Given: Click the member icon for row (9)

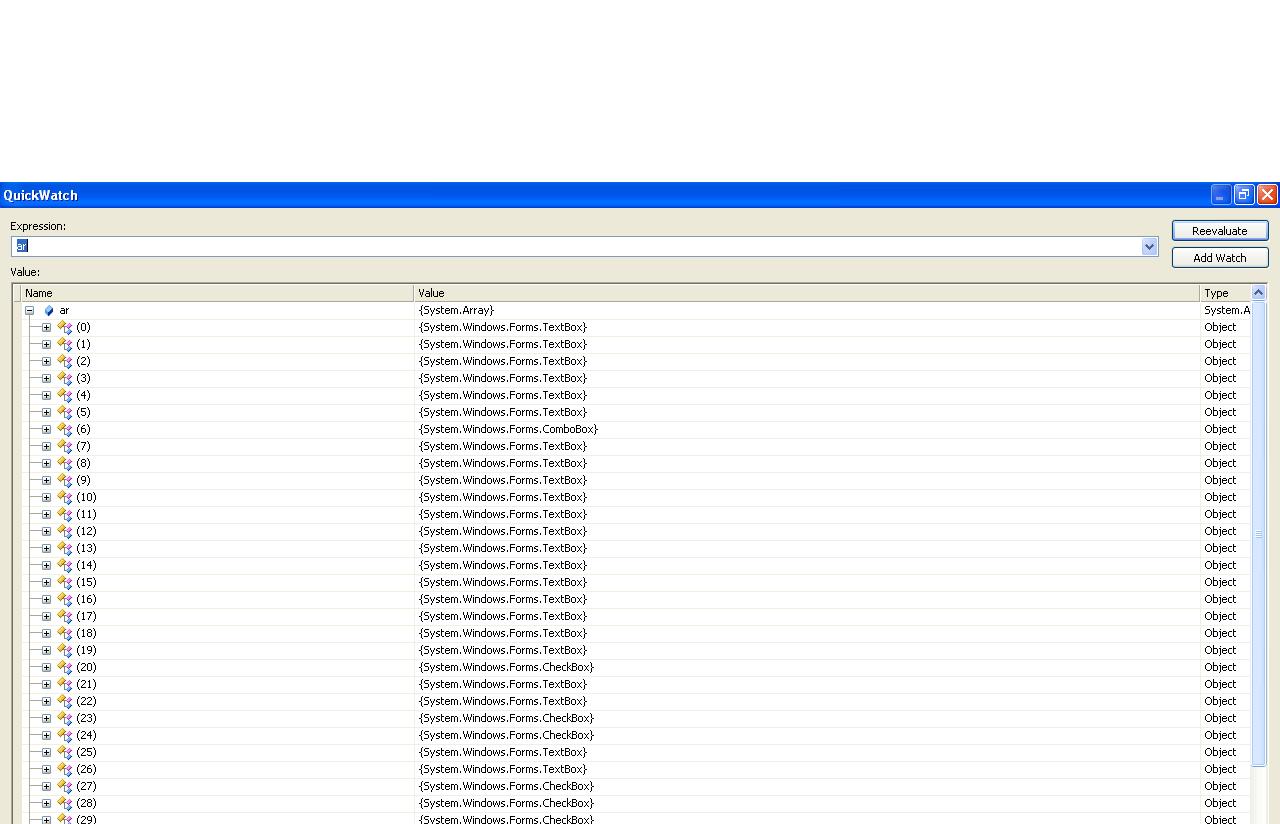Looking at the screenshot, I should [x=65, y=481].
